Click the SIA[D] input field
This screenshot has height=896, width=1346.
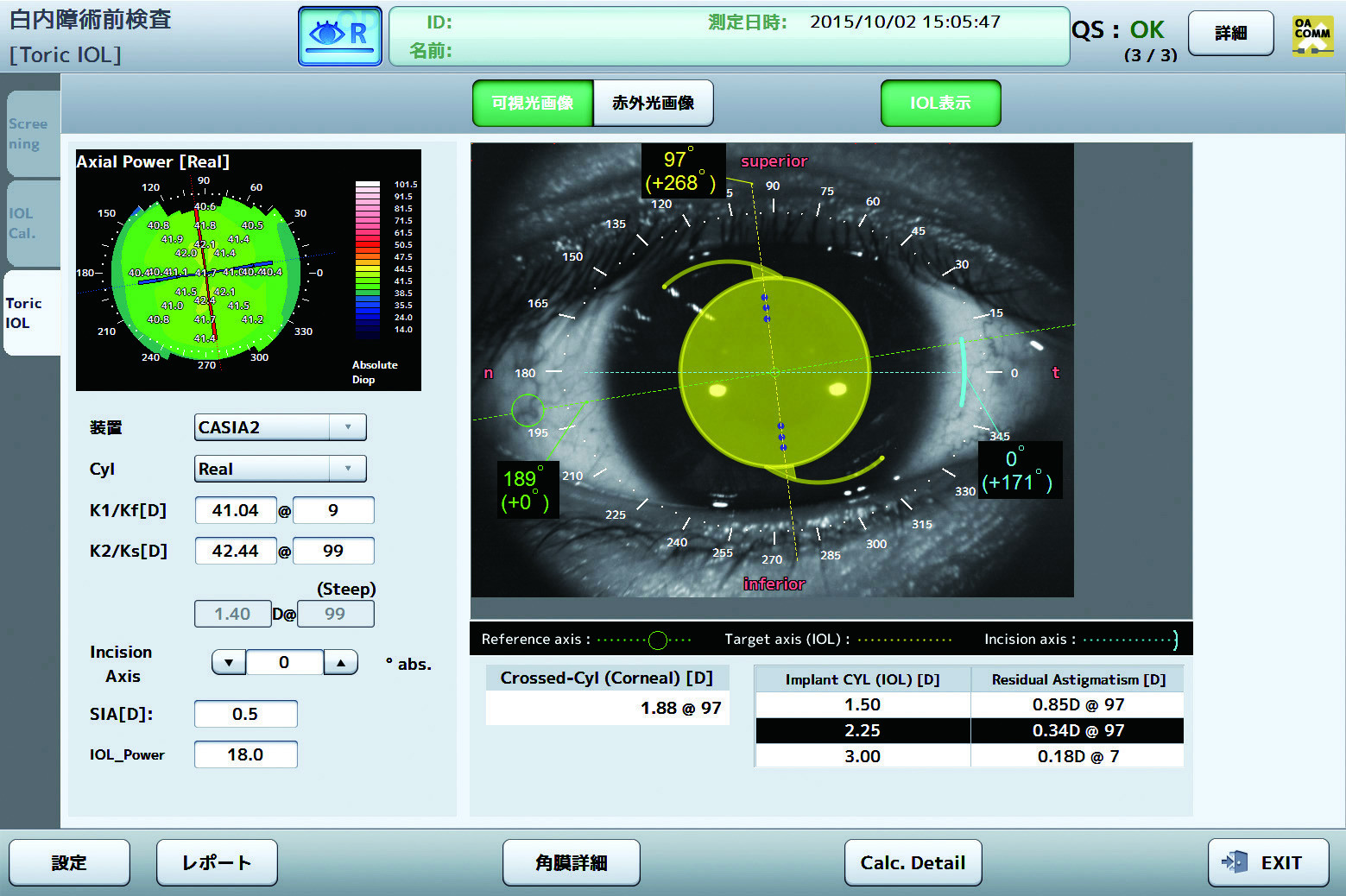pos(245,714)
